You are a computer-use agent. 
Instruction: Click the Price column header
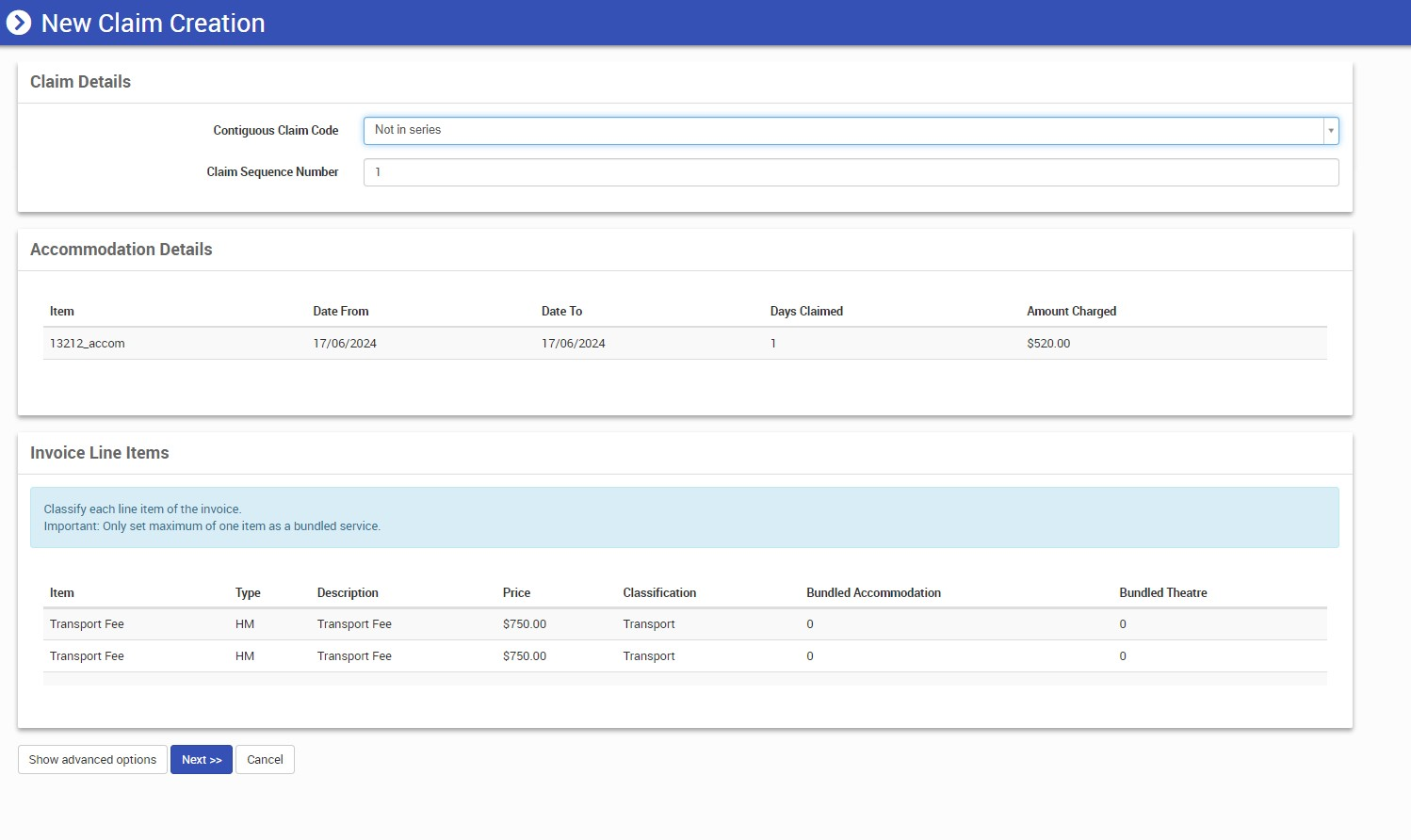click(x=516, y=593)
